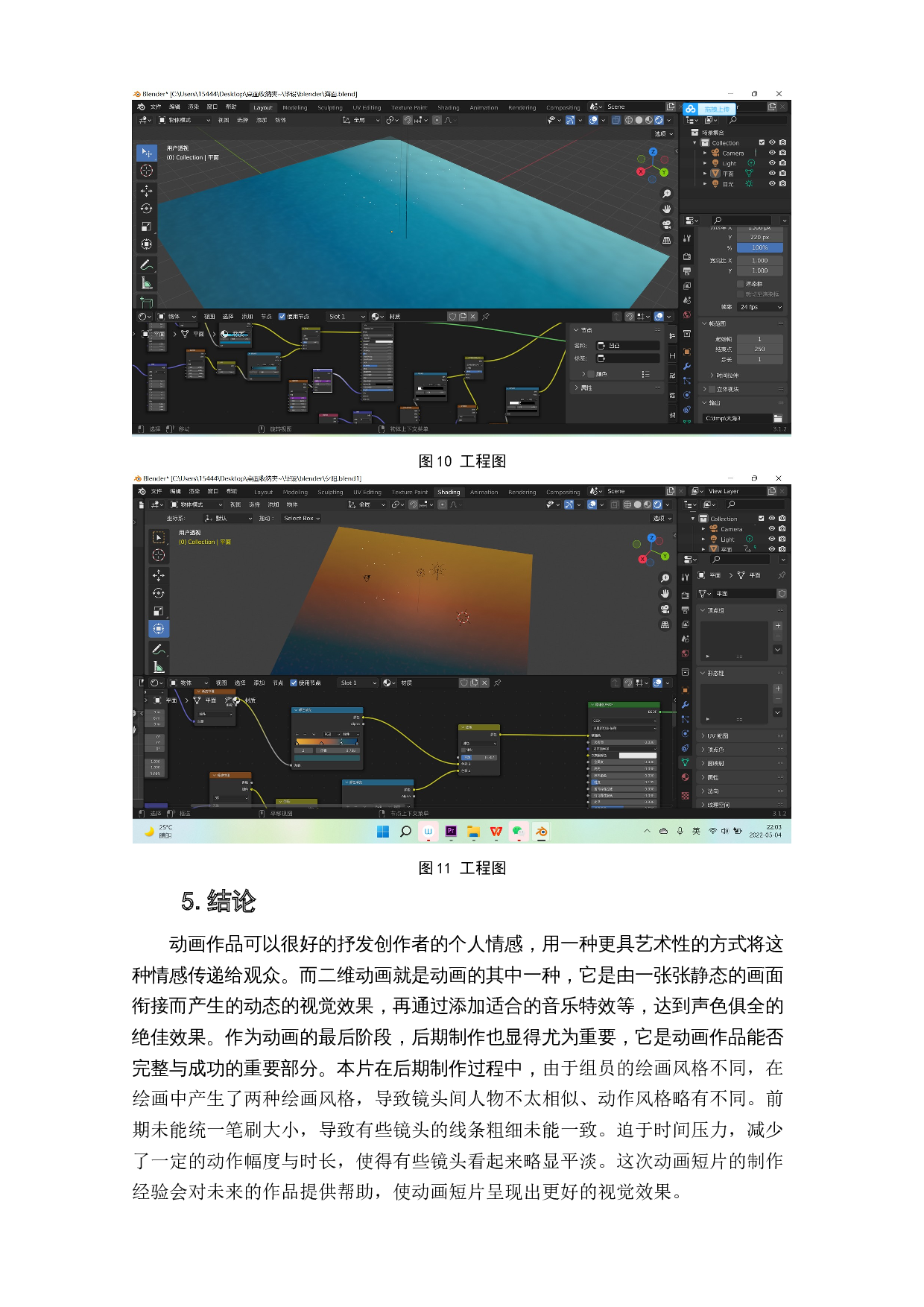Image resolution: width=924 pixels, height=1307 pixels.
Task: Select the Add Cube tool
Action: point(147,303)
